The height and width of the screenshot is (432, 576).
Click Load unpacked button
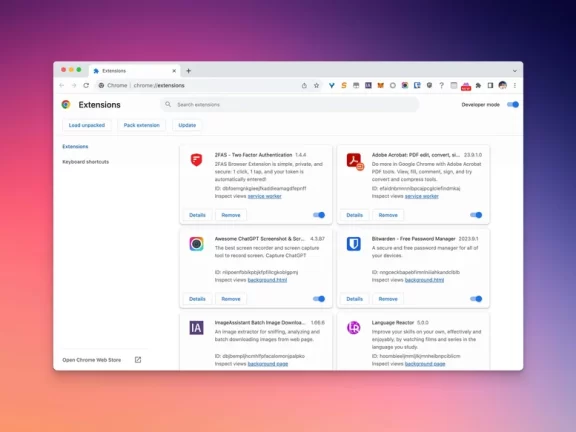[87, 125]
